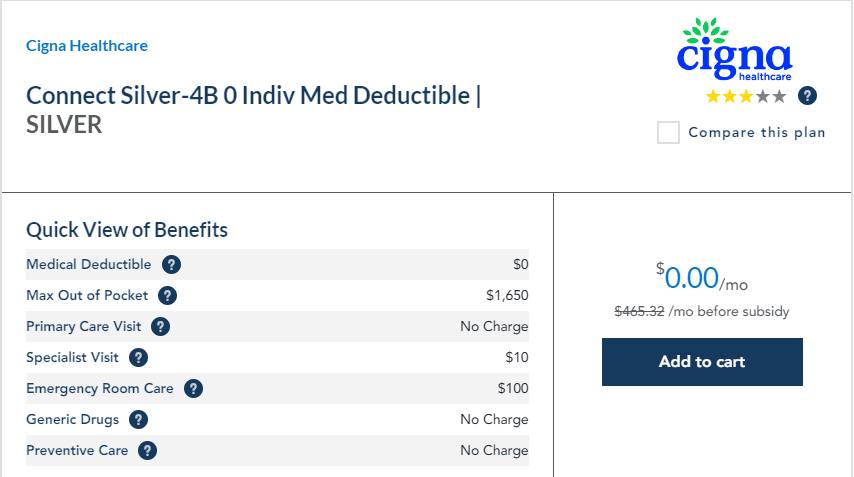
Task: Click the 'Compare this plan' label
Action: click(757, 133)
